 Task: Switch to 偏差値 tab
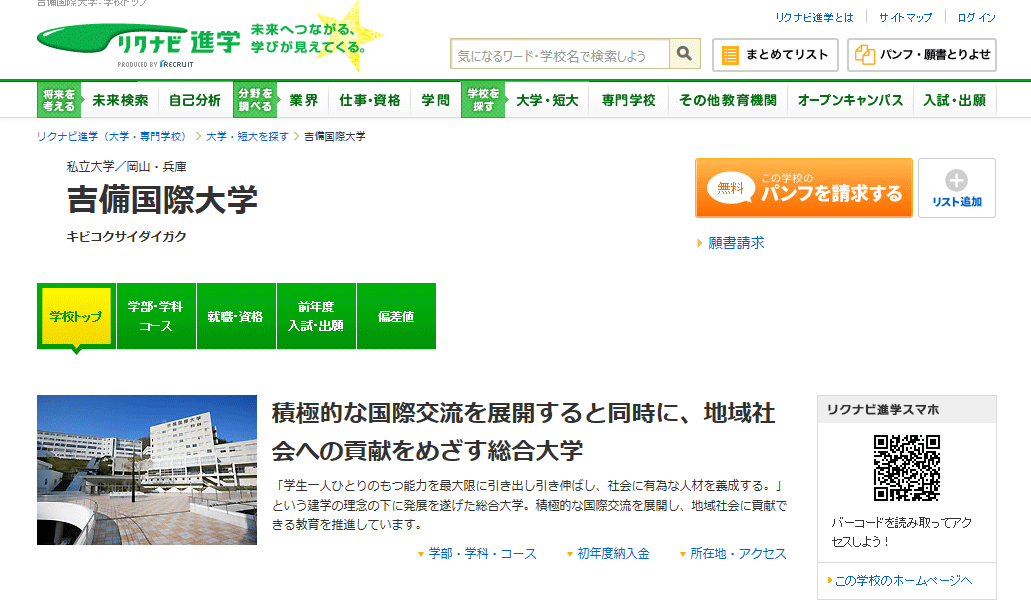(x=396, y=316)
